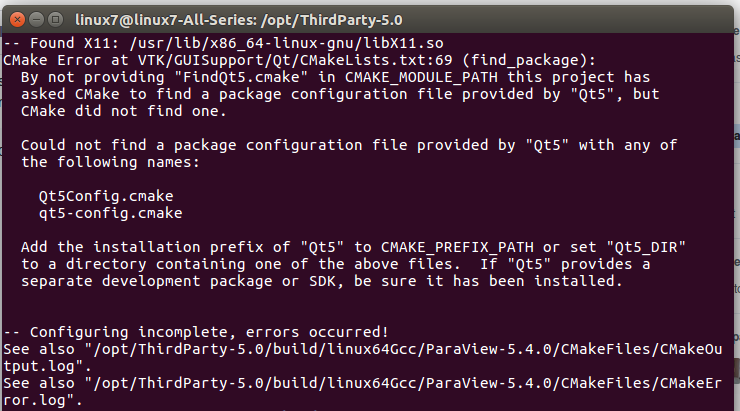Minimize the terminal window
Screen dimensions: 740x411
click(36, 19)
